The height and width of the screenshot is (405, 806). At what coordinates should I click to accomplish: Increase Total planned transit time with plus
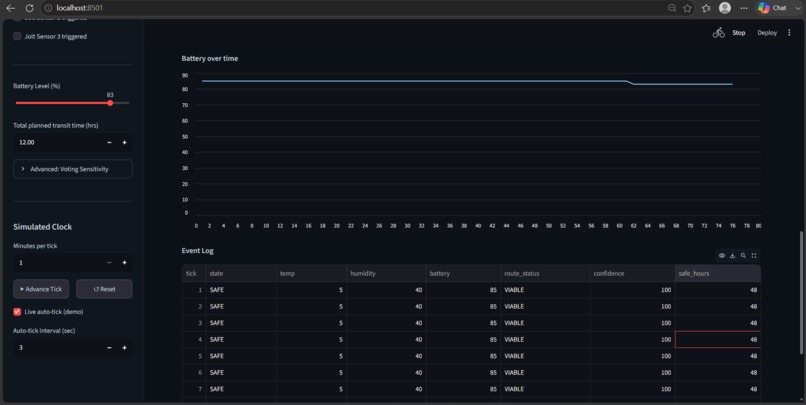(124, 142)
